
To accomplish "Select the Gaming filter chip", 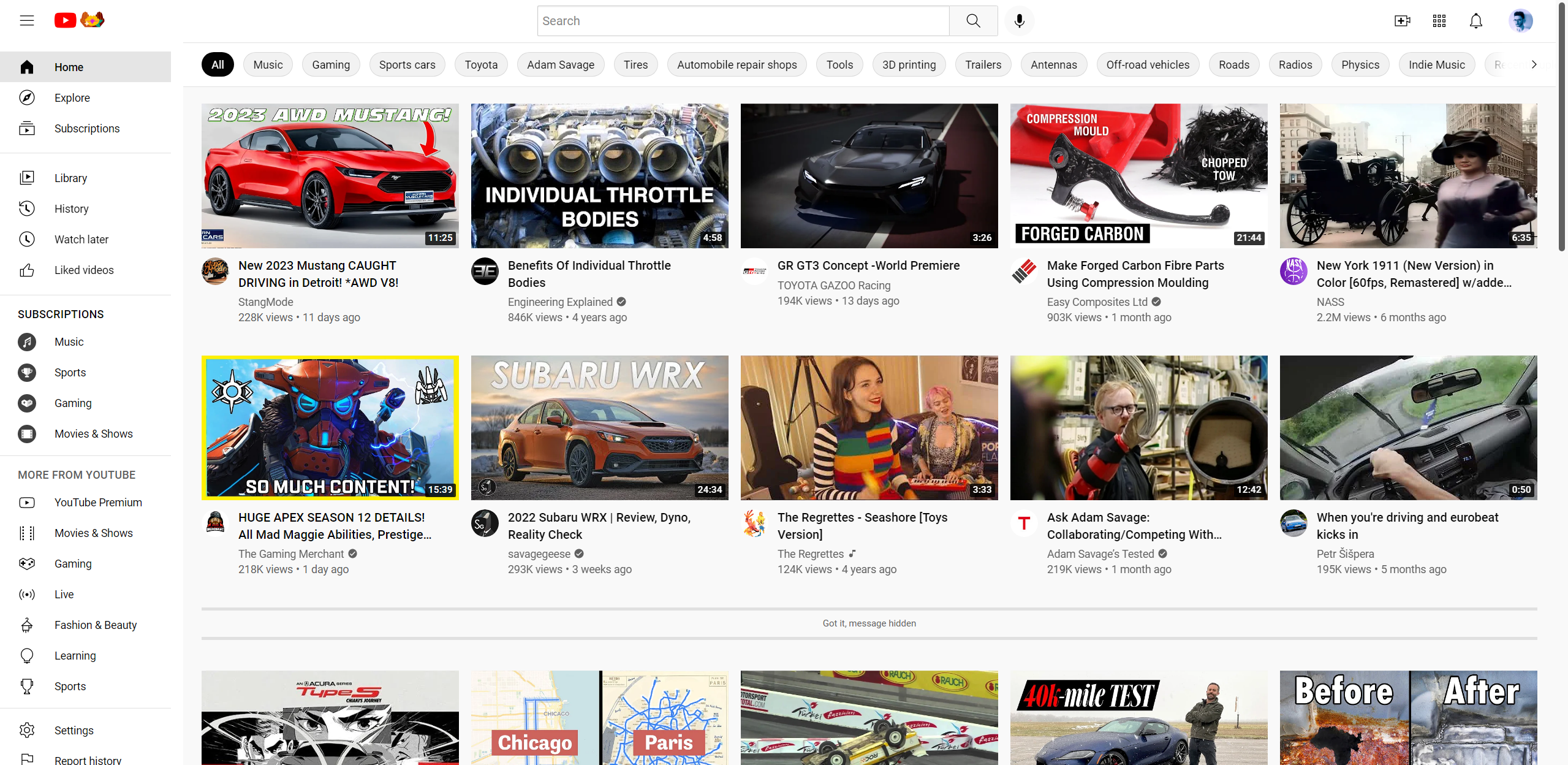I will tap(331, 64).
